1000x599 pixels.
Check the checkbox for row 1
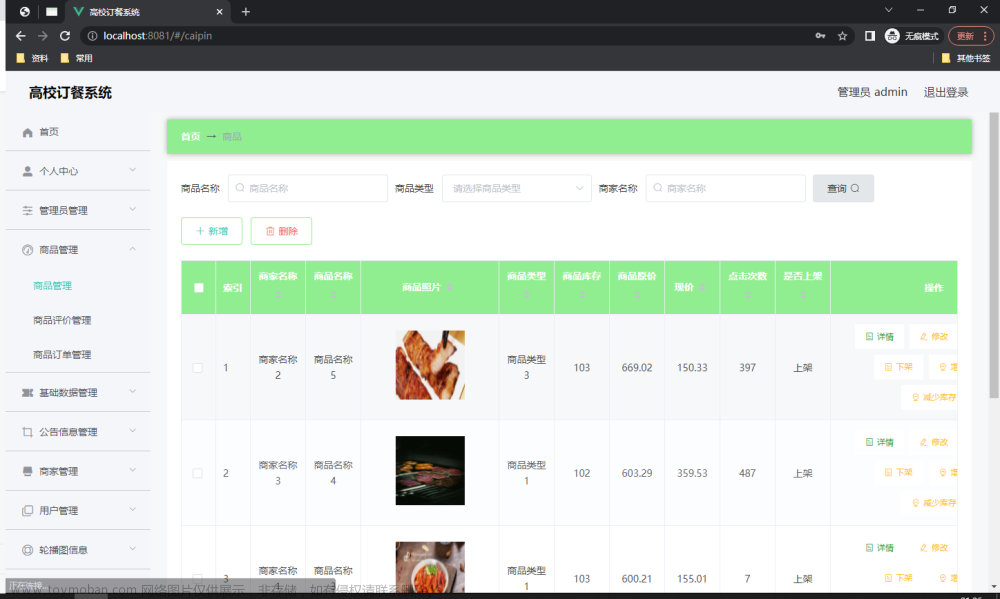(198, 368)
